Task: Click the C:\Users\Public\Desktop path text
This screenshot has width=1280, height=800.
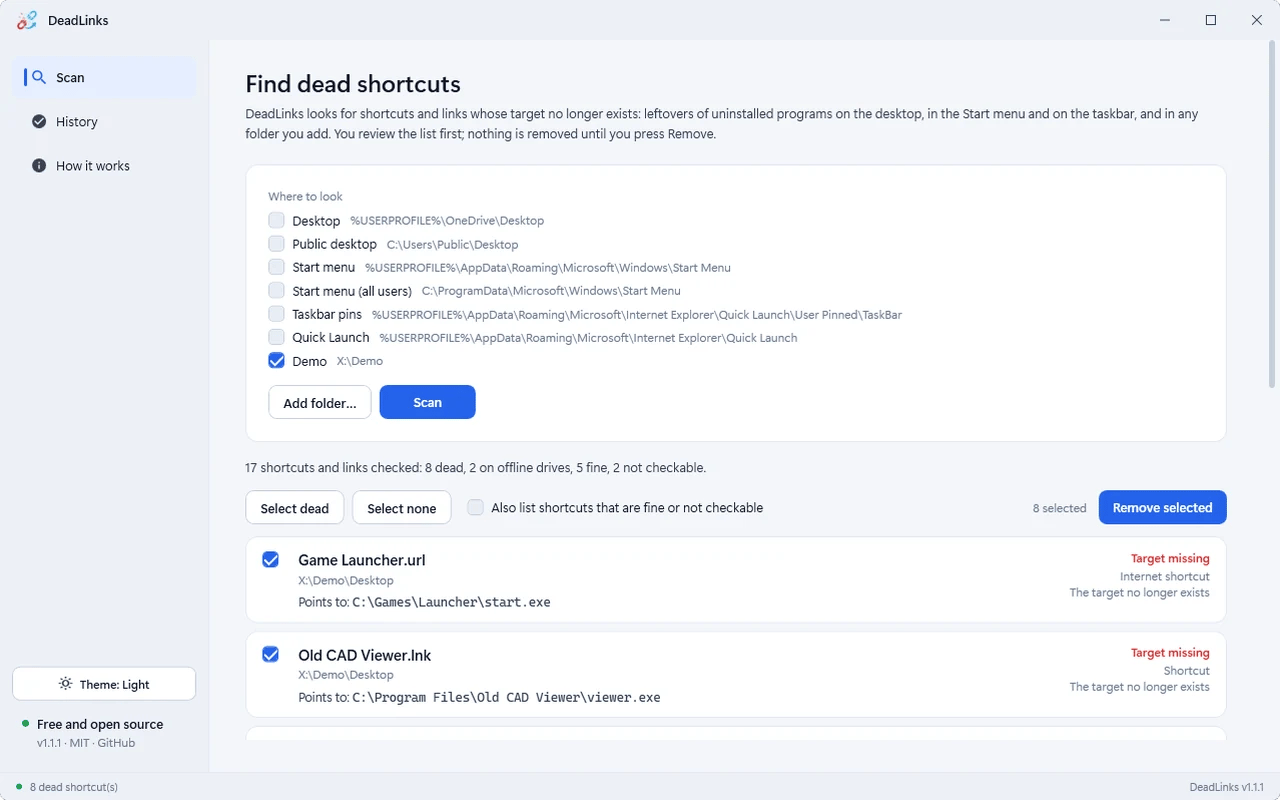Action: tap(453, 244)
